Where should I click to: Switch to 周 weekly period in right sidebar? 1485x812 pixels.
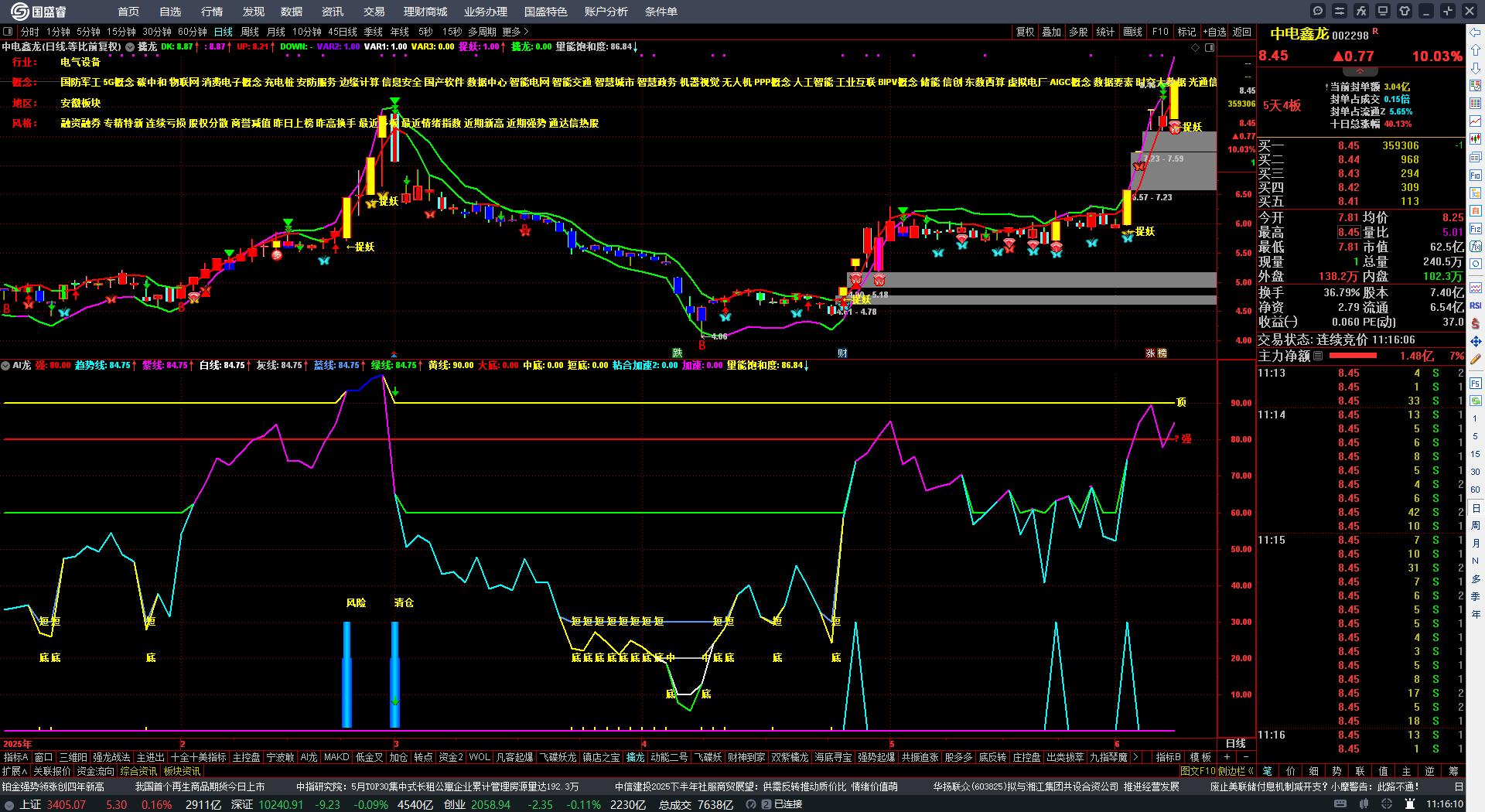pos(1475,525)
